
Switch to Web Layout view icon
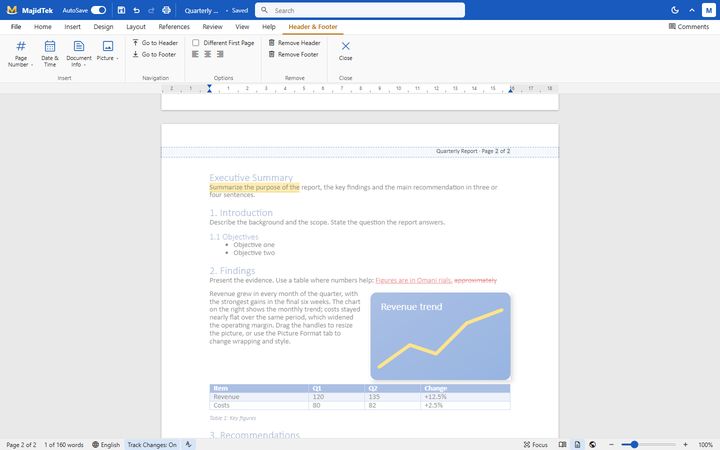coord(592,444)
